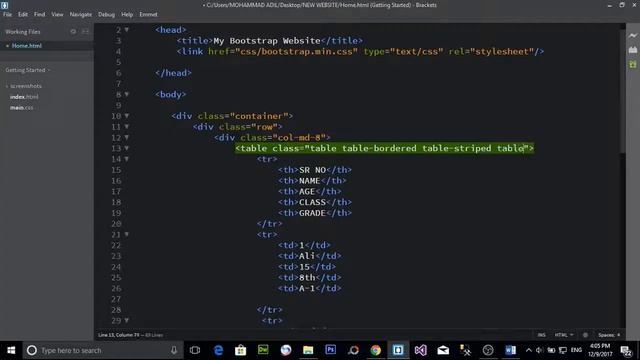Collapse tr fold on line 14
The height and width of the screenshot is (360, 640).
point(127,159)
